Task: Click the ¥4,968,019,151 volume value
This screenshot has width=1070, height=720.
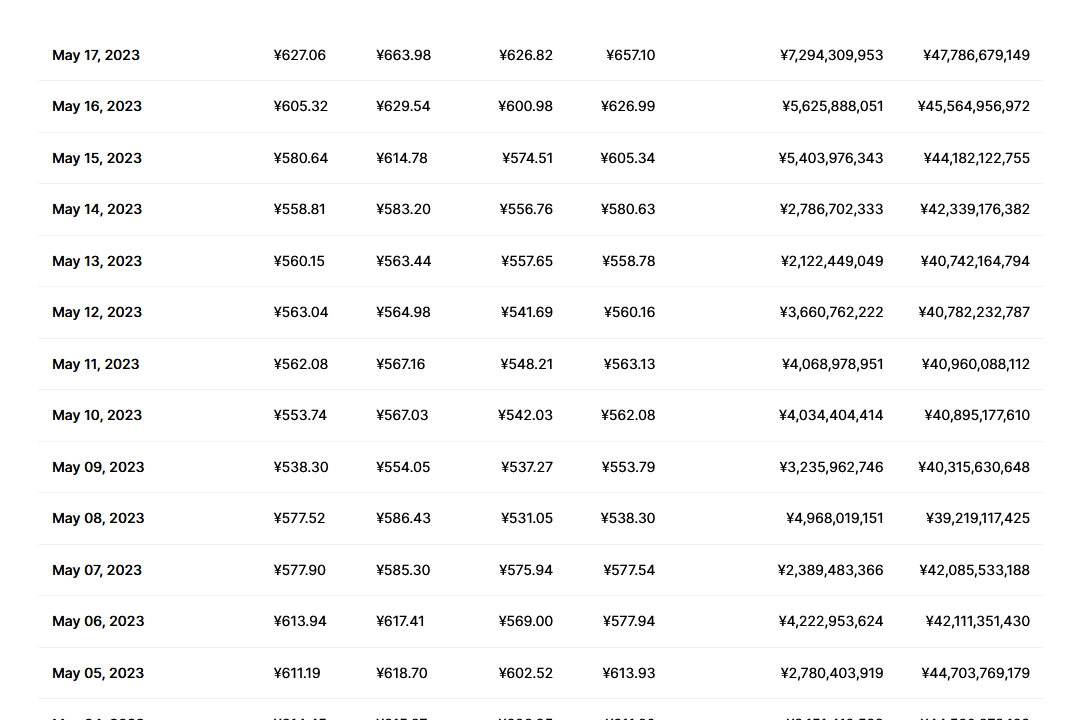Action: tap(835, 519)
